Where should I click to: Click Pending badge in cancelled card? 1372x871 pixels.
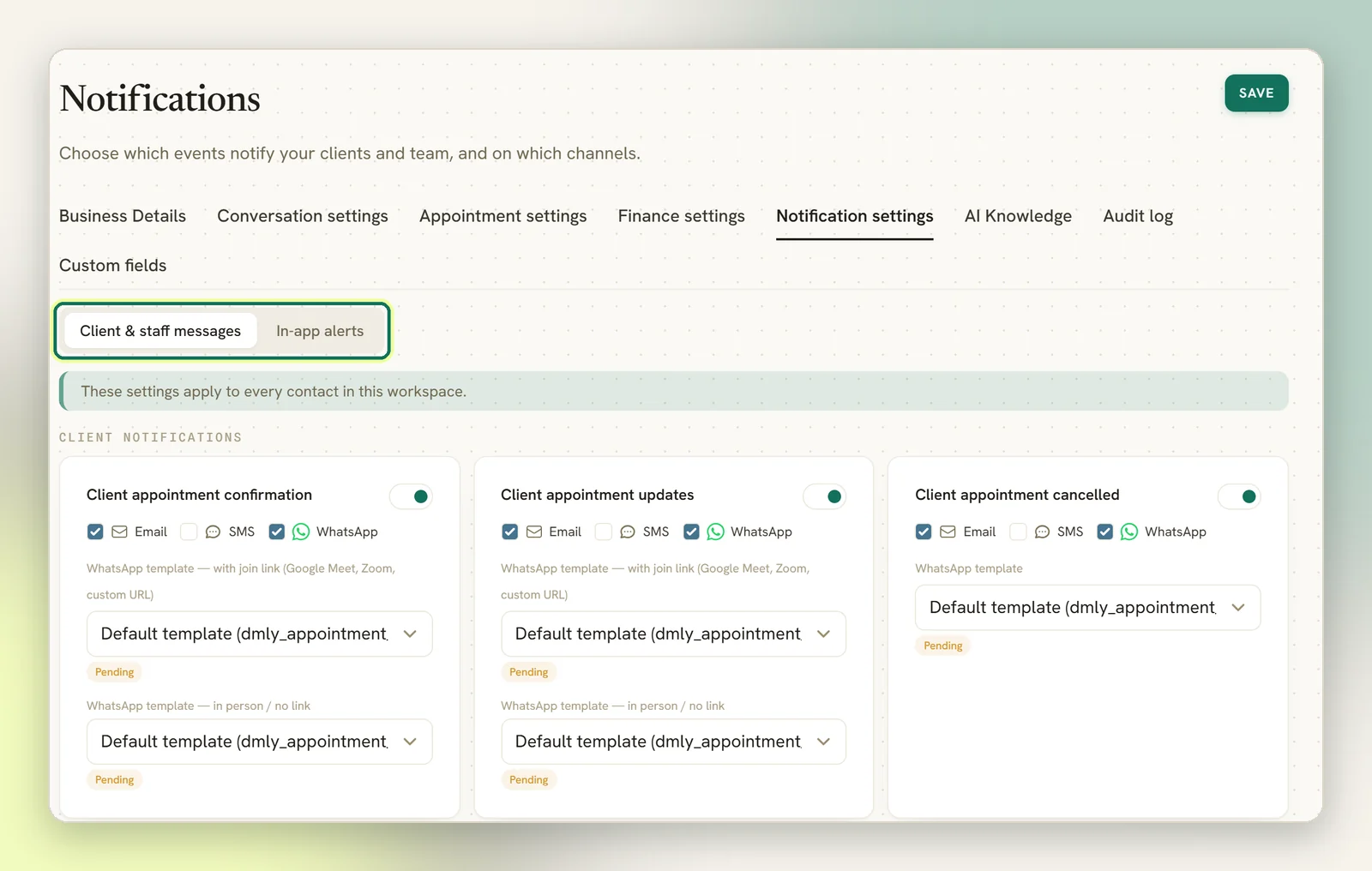point(943,646)
